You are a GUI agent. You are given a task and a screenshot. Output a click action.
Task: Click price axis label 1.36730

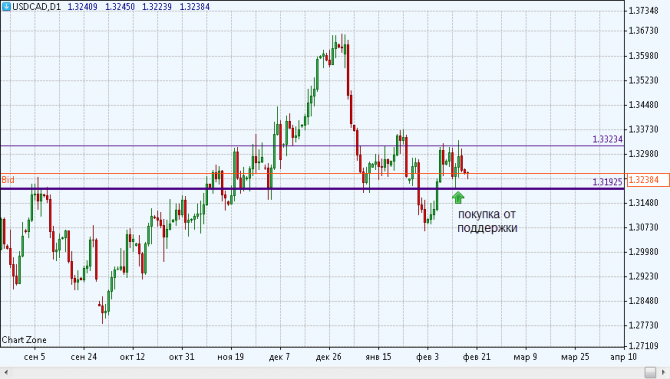(x=644, y=31)
